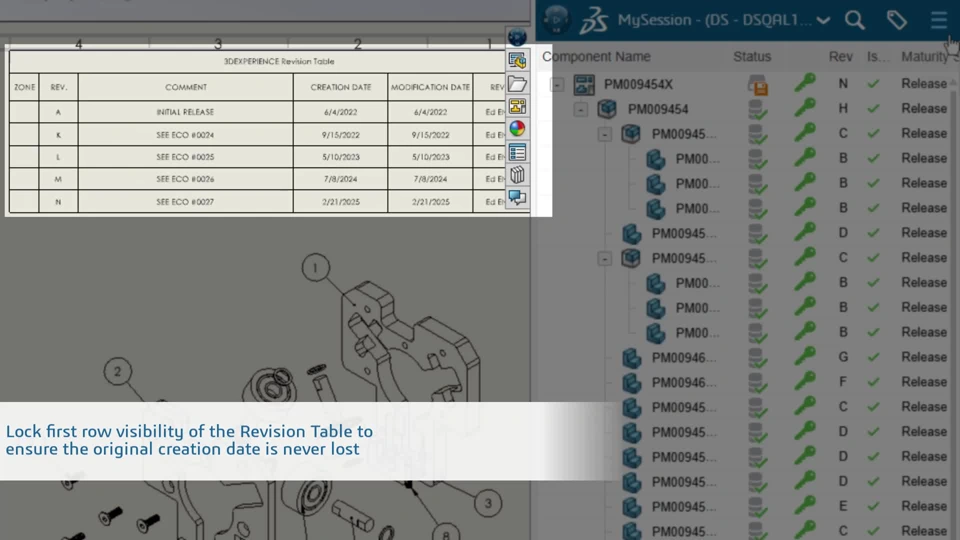Screen dimensions: 960x540
Task: Click the 'SEE ECO #0026' comment cell
Action: [x=185, y=179]
